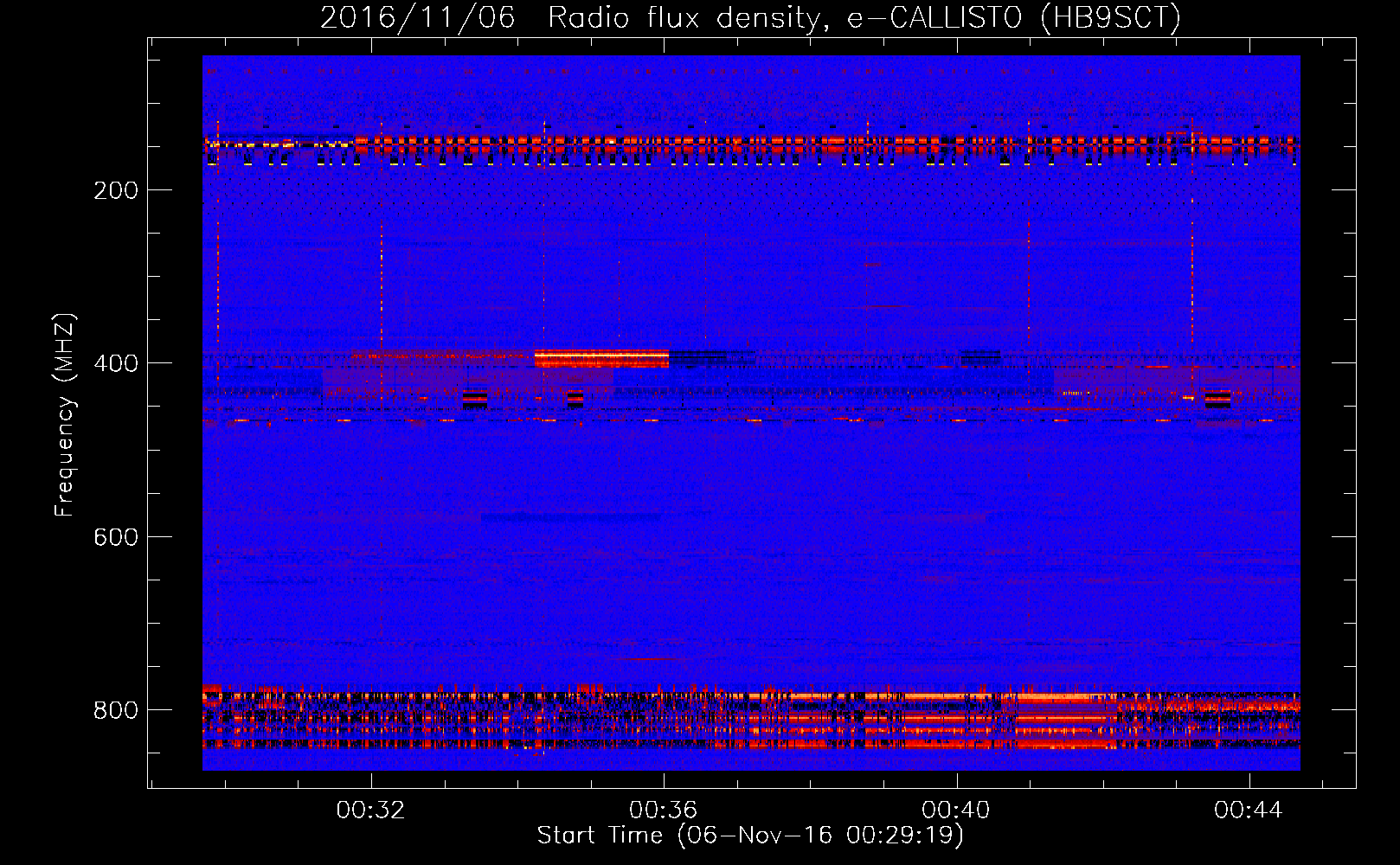Click the 800 frequency tick label
The height and width of the screenshot is (865, 1400).
click(x=116, y=710)
